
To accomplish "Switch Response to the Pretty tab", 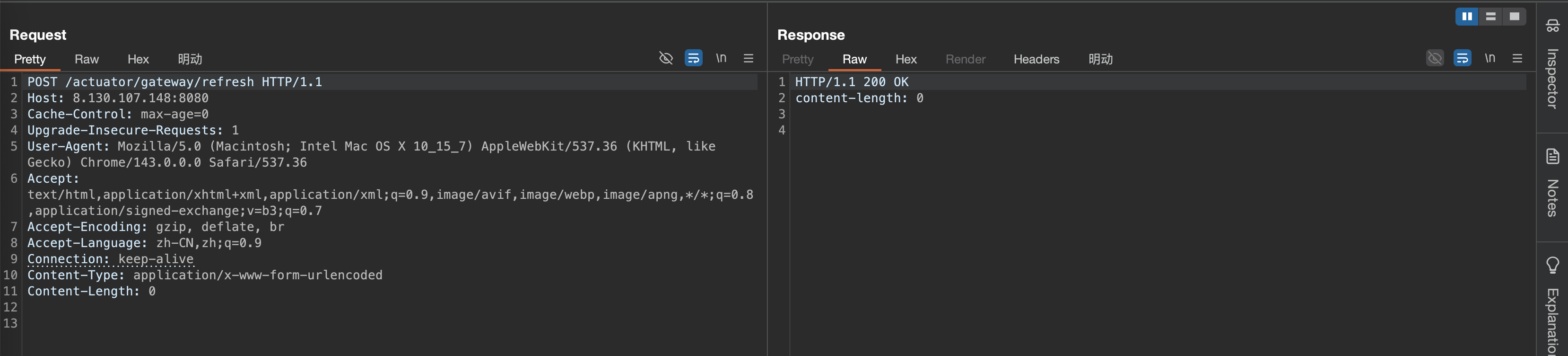I will point(797,59).
